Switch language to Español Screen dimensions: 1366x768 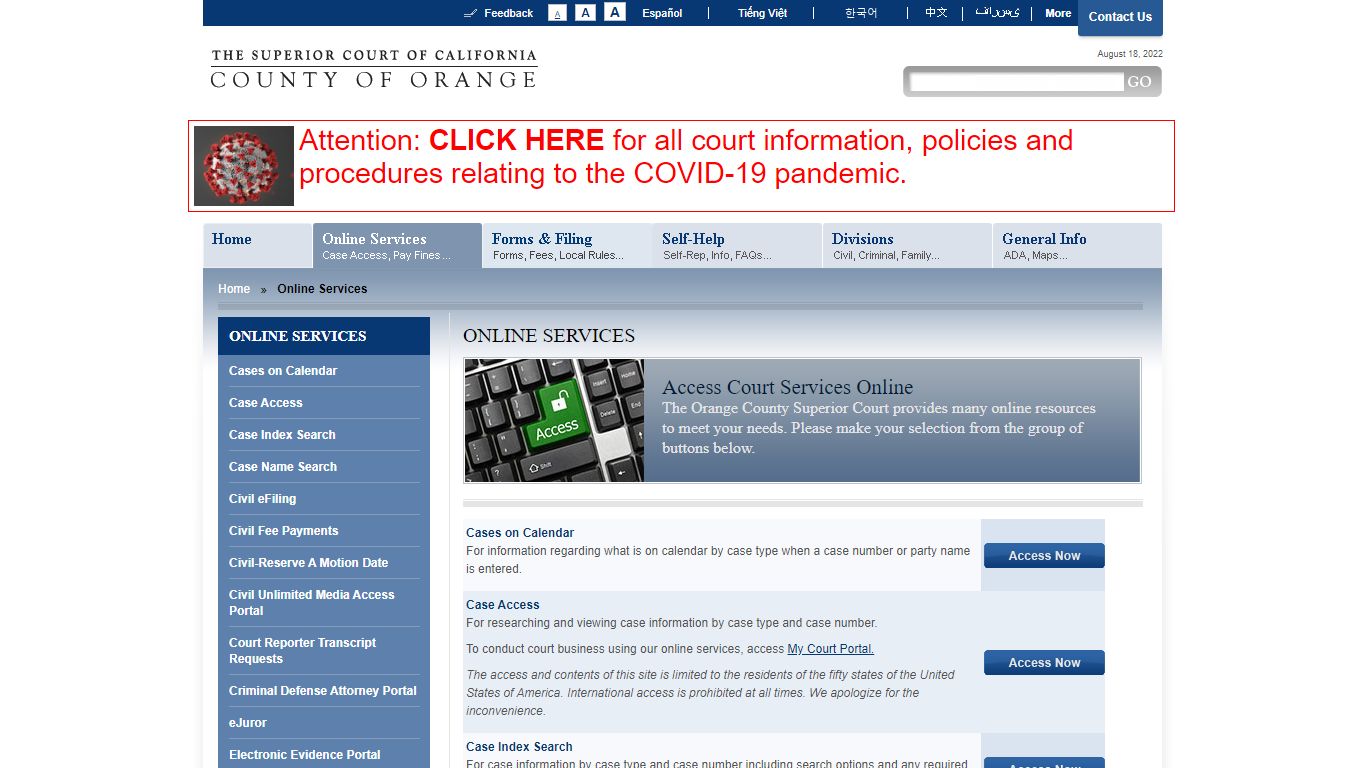click(x=662, y=13)
